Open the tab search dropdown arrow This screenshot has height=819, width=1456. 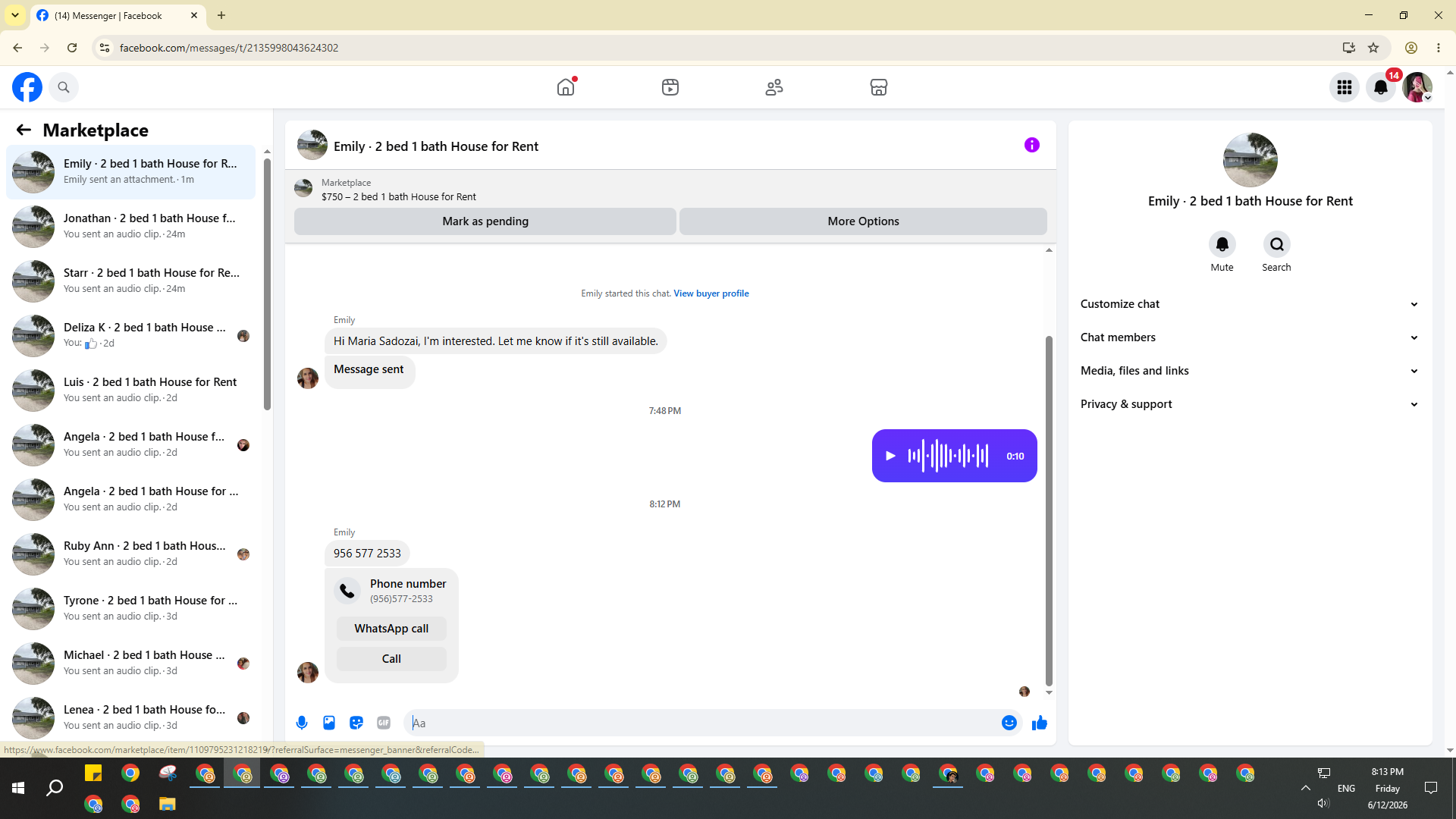click(x=15, y=15)
